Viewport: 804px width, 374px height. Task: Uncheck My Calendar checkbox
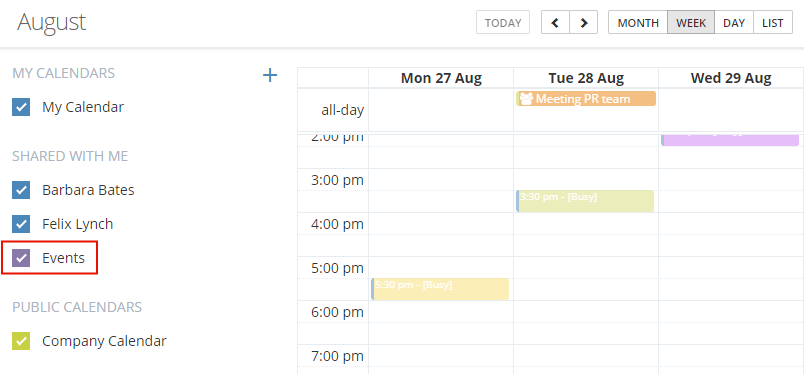pyautogui.click(x=21, y=107)
